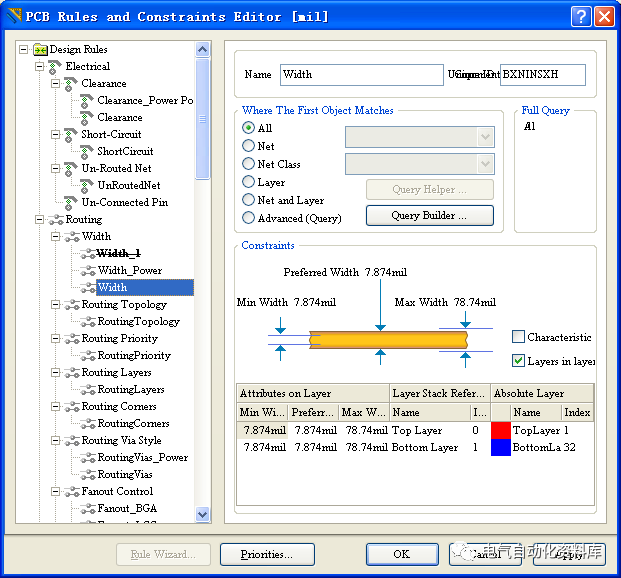Click the Routing Corners category icon
The width and height of the screenshot is (621, 578).
(x=72, y=407)
